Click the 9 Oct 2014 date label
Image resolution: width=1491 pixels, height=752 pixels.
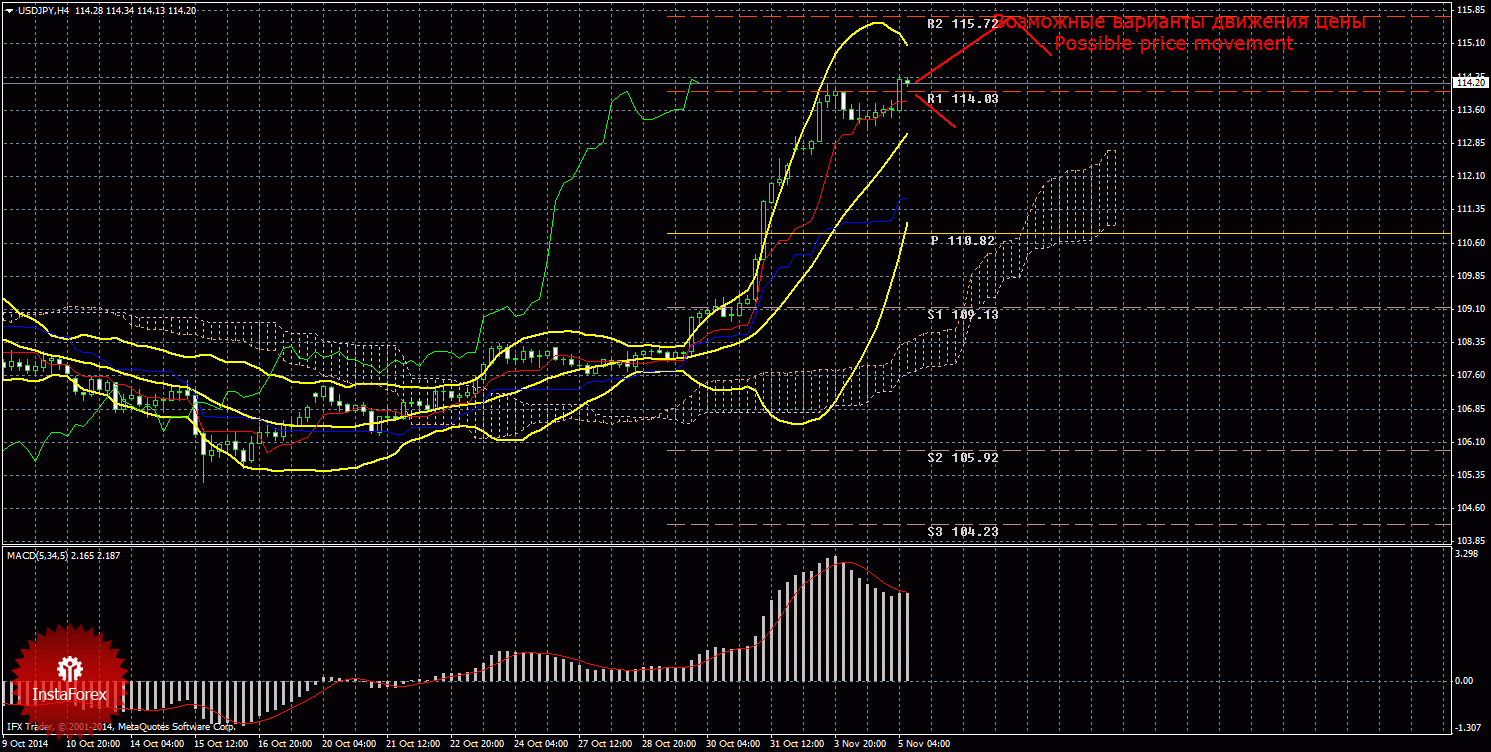pyautogui.click(x=27, y=744)
